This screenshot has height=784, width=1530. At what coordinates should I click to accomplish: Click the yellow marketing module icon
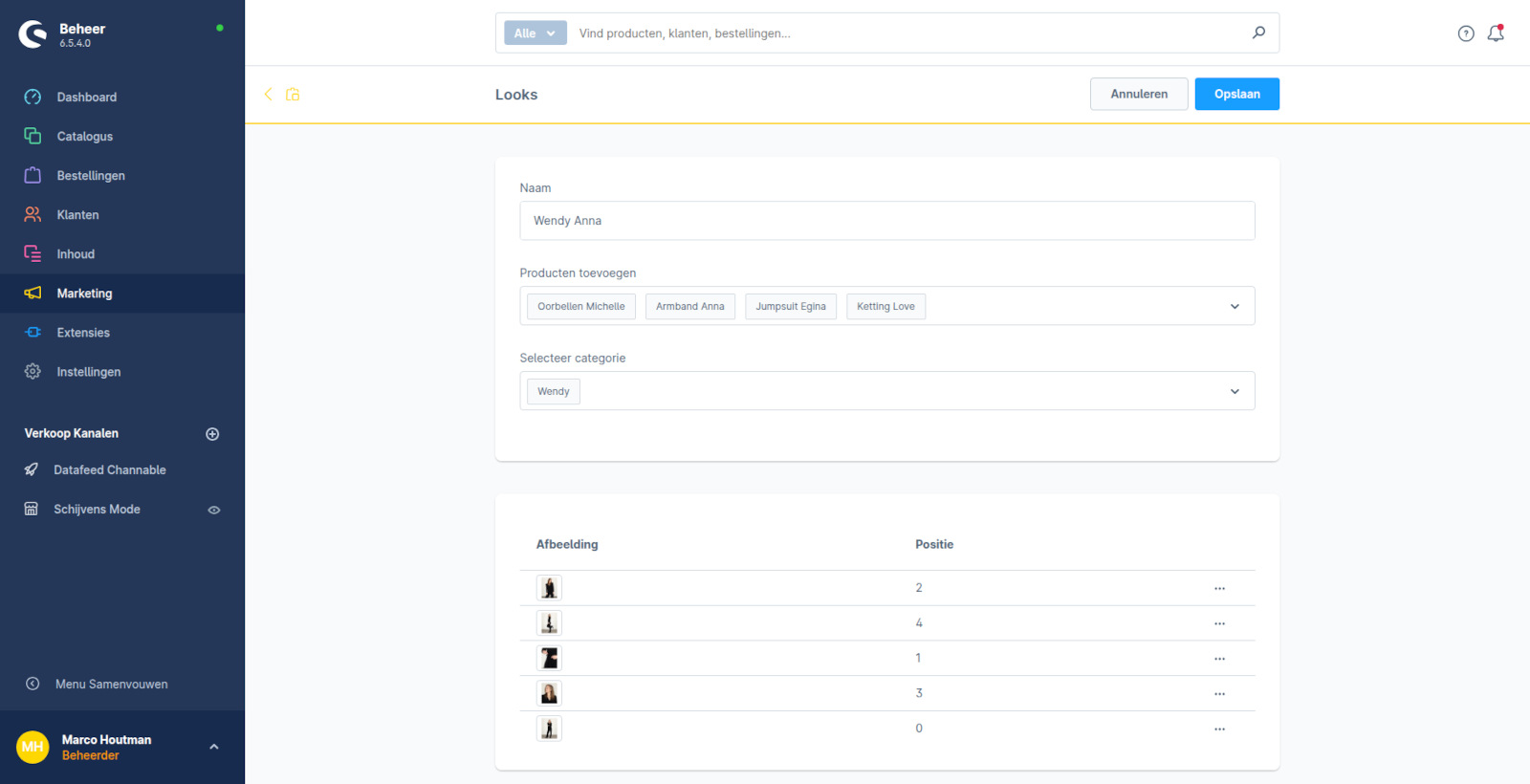(x=293, y=94)
